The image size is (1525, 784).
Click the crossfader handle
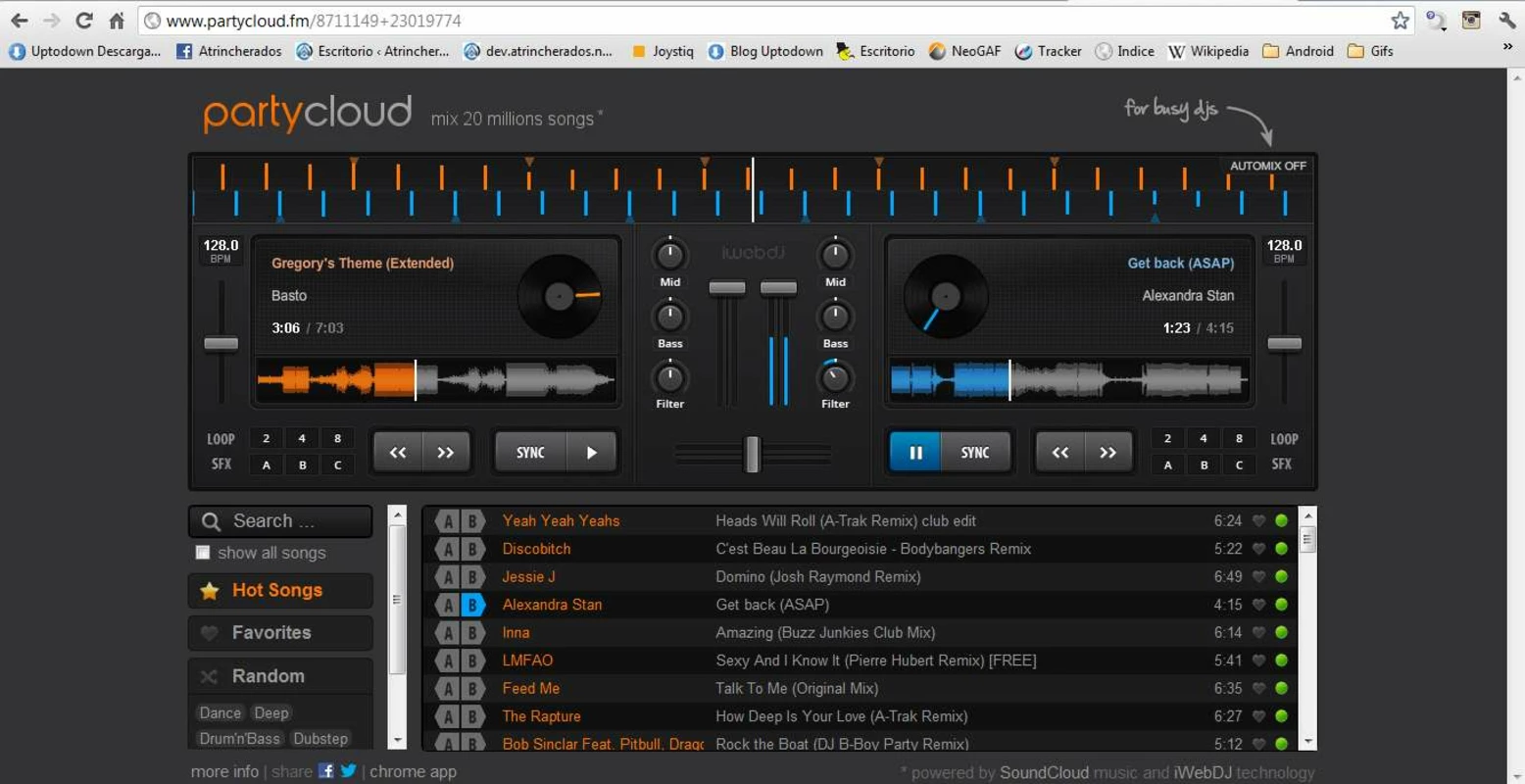(753, 454)
